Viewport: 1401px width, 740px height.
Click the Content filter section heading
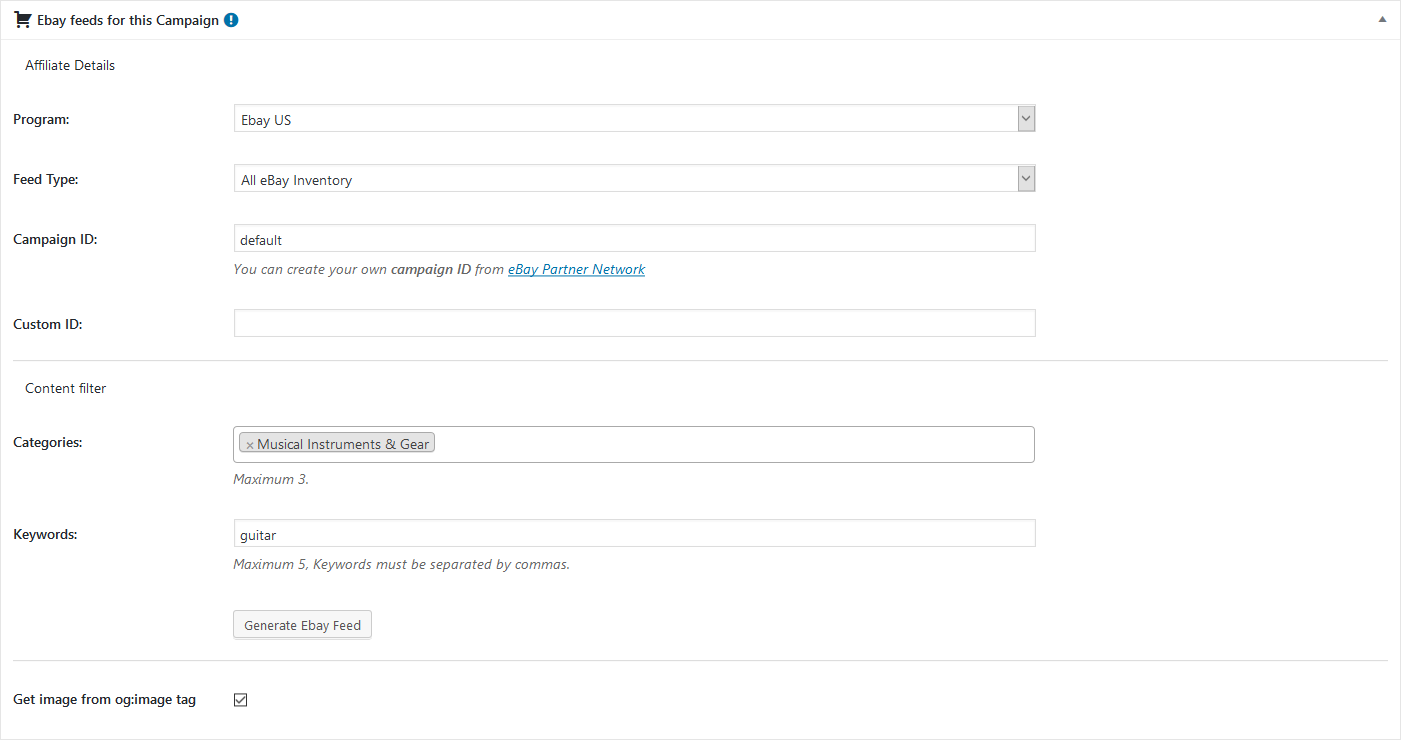click(x=65, y=388)
